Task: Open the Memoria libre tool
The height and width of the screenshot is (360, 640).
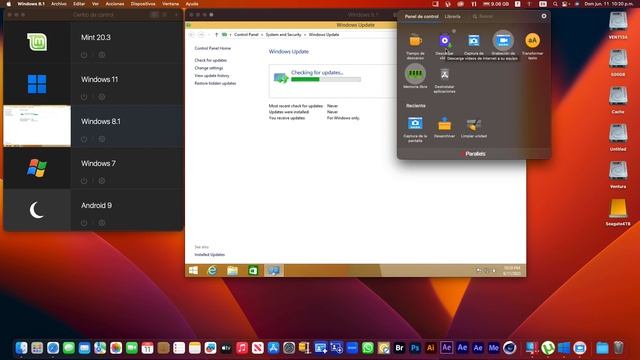Action: pos(415,74)
